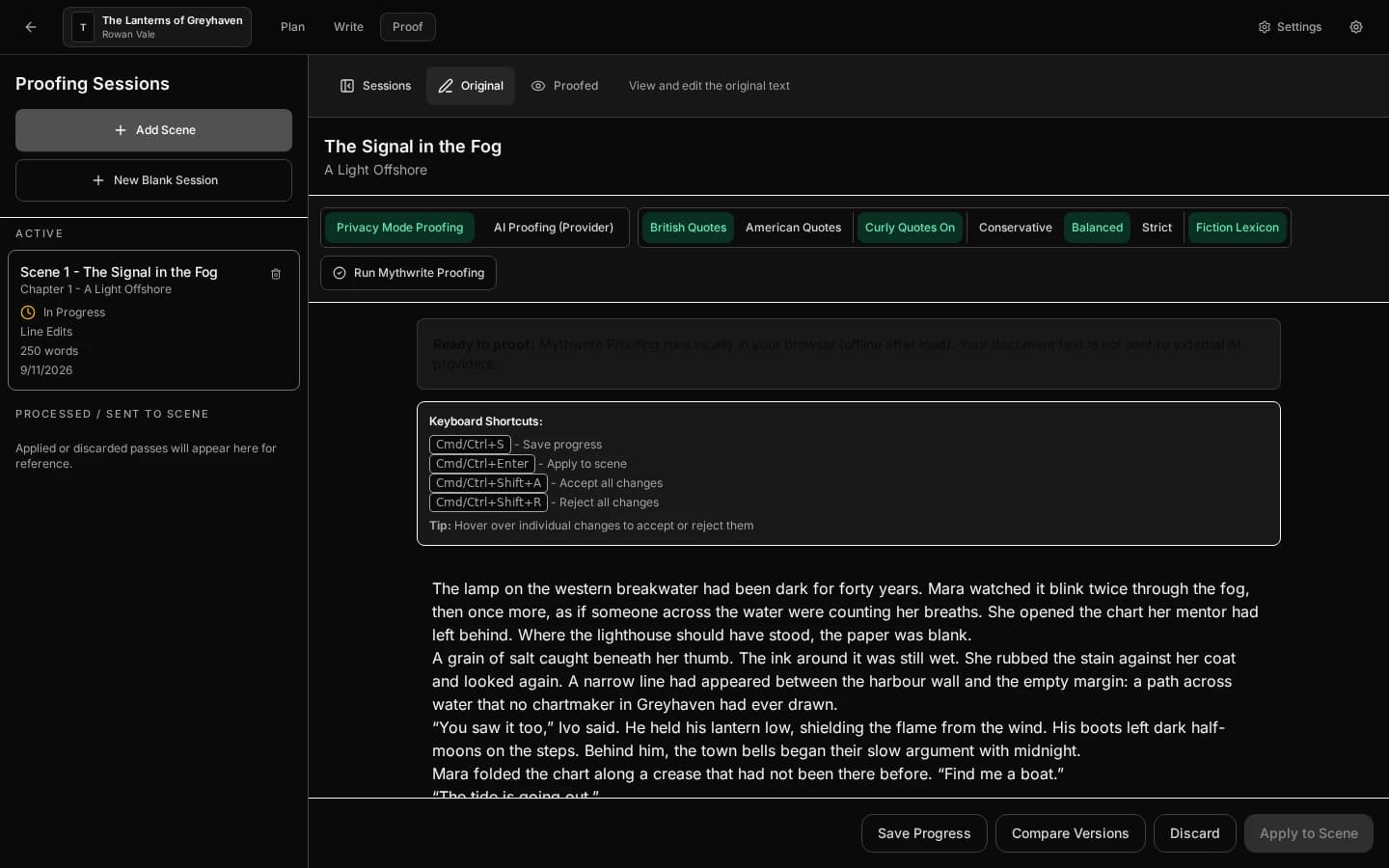Select British Quotes style
Image resolution: width=1389 pixels, height=868 pixels.
[688, 228]
